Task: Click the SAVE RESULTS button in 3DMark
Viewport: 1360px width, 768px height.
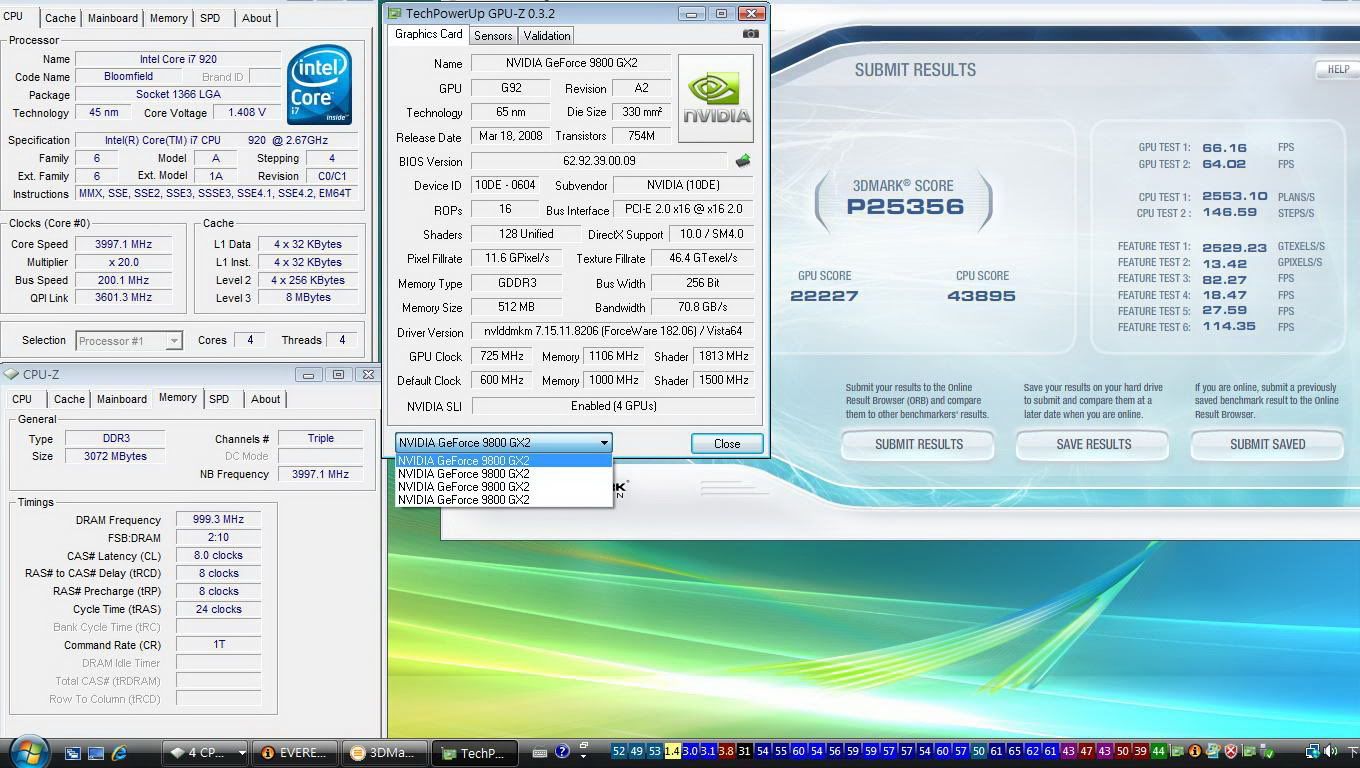Action: coord(1094,444)
